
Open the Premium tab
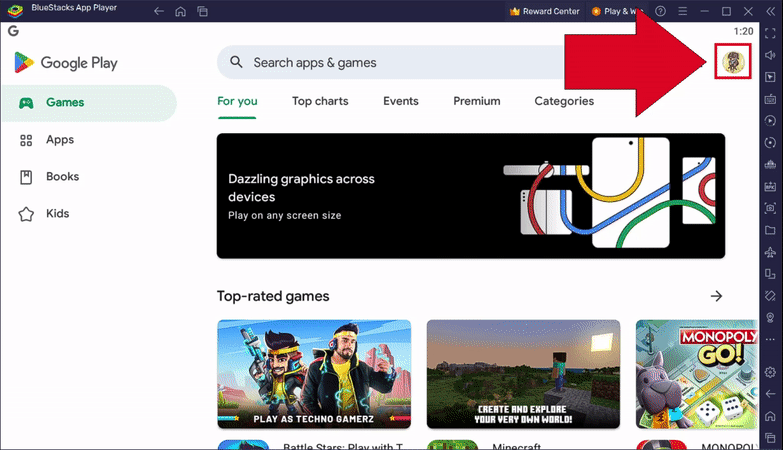[x=476, y=101]
